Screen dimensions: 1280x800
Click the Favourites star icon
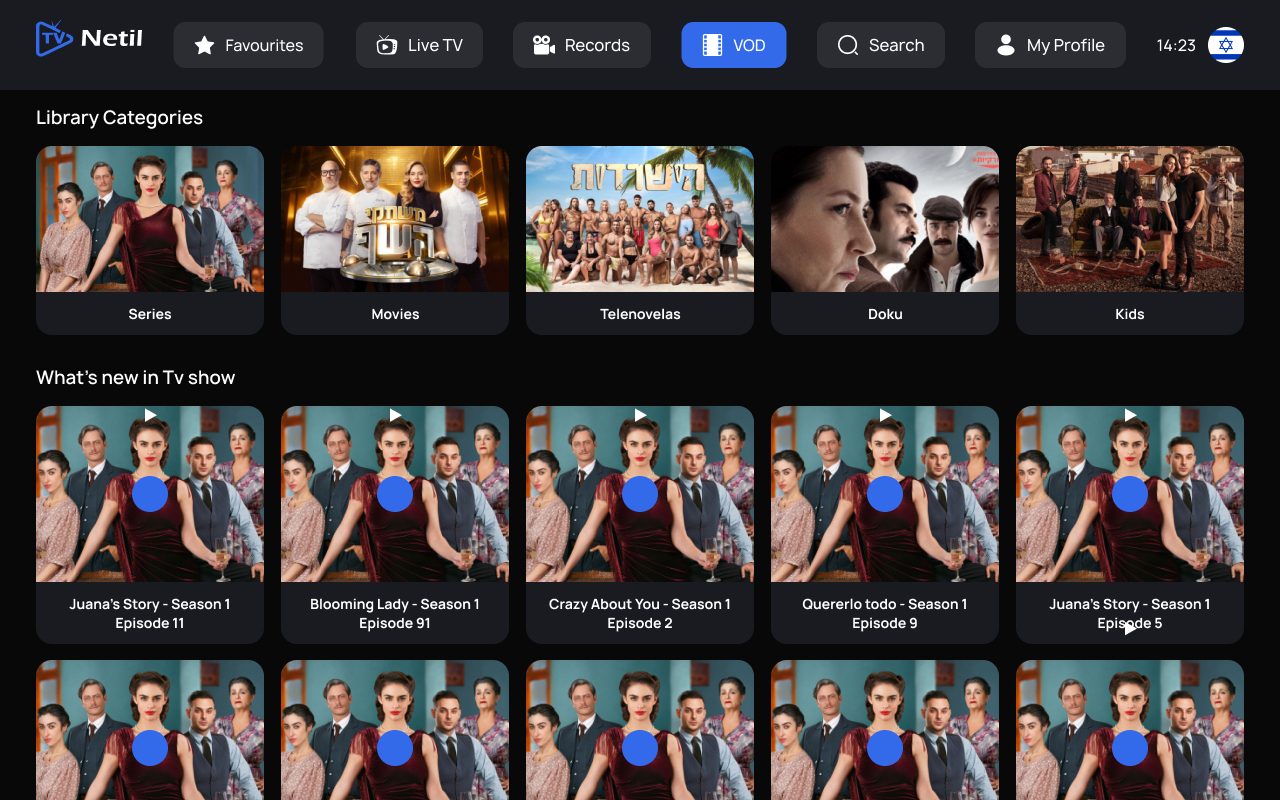click(204, 45)
